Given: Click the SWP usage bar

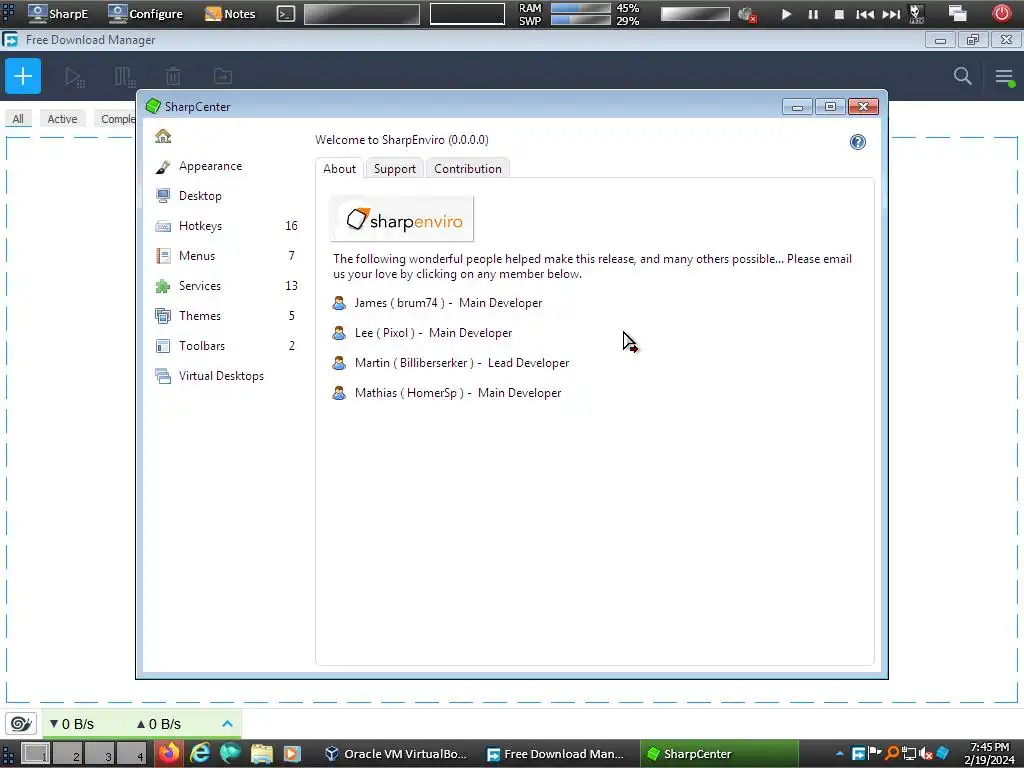Looking at the screenshot, I should [x=581, y=20].
